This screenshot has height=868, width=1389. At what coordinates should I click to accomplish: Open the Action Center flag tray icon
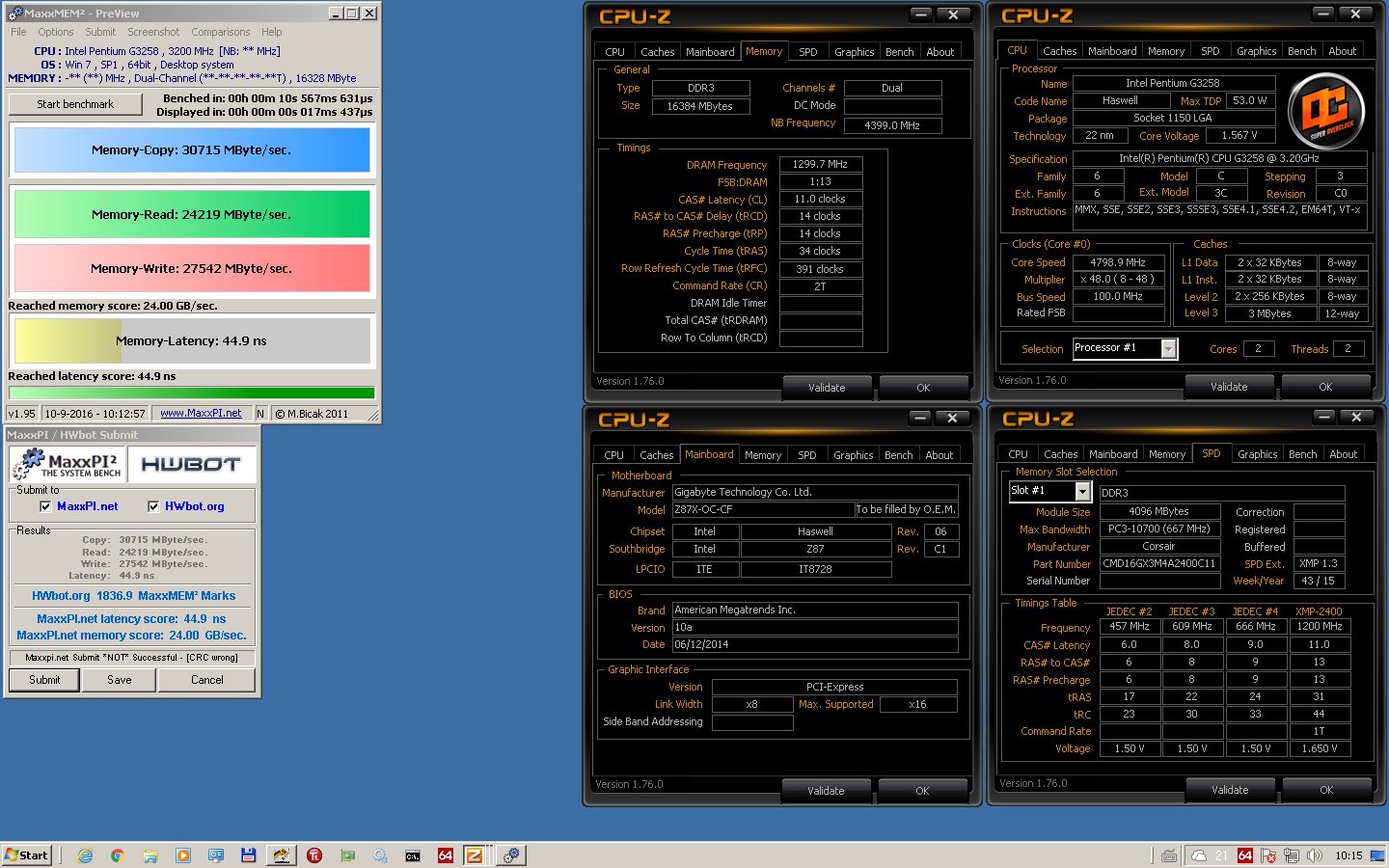tap(1267, 855)
